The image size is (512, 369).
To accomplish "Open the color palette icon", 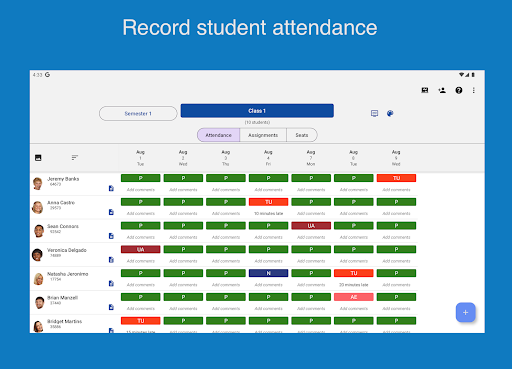I will [390, 113].
